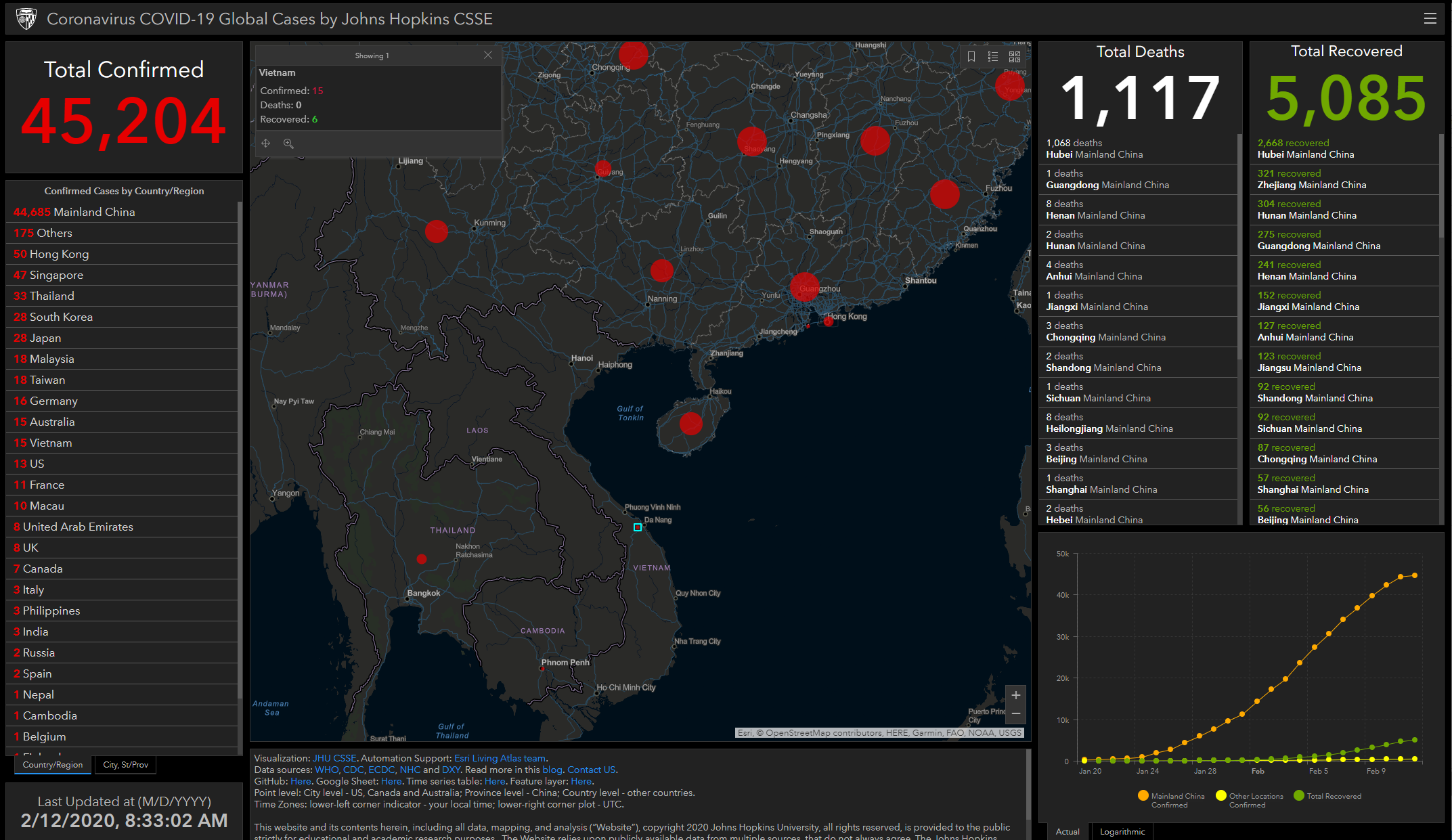This screenshot has height=840, width=1452.
Task: Open the hamburger menu in header
Action: tap(1430, 19)
